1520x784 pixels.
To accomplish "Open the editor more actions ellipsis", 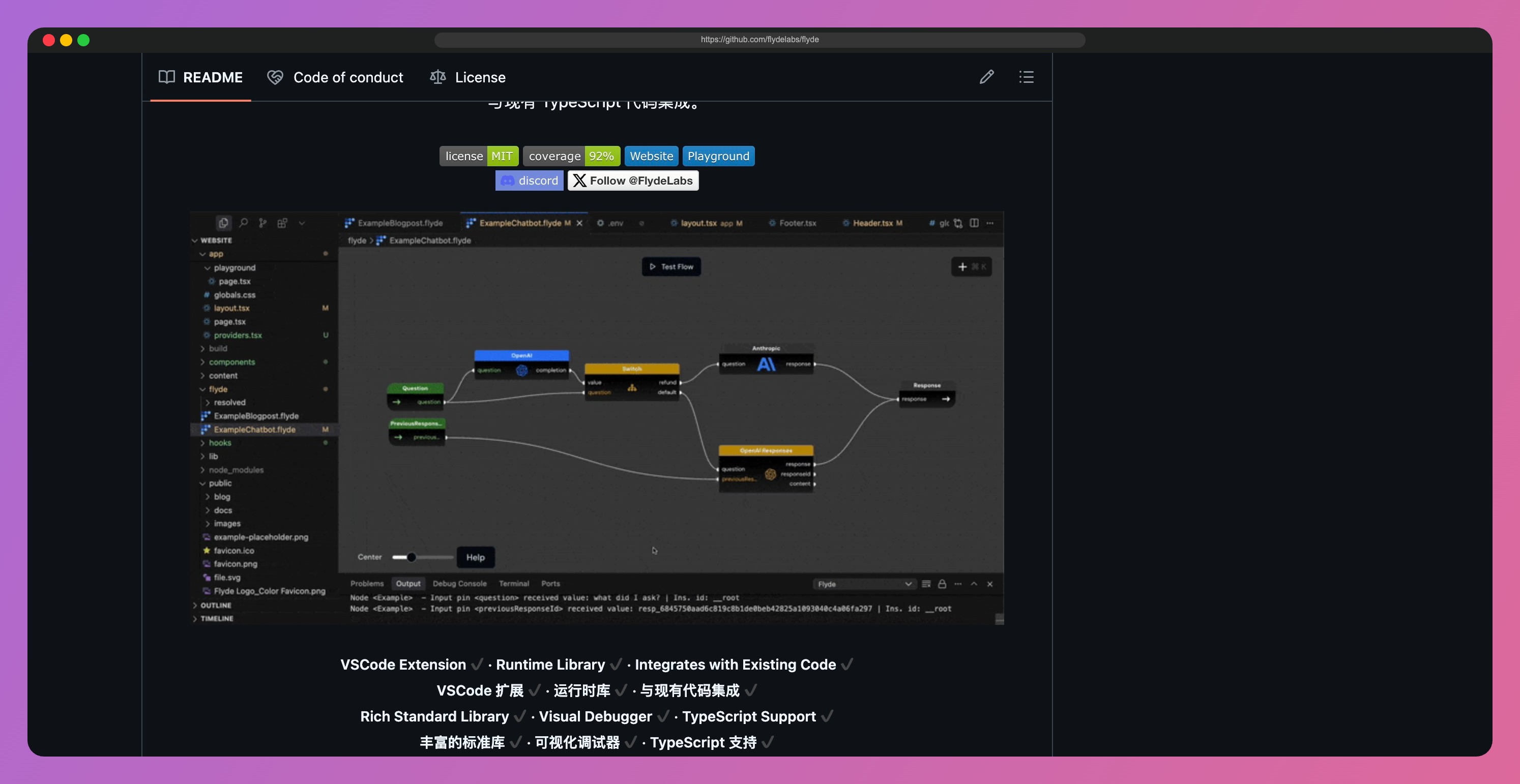I will pyautogui.click(x=990, y=223).
